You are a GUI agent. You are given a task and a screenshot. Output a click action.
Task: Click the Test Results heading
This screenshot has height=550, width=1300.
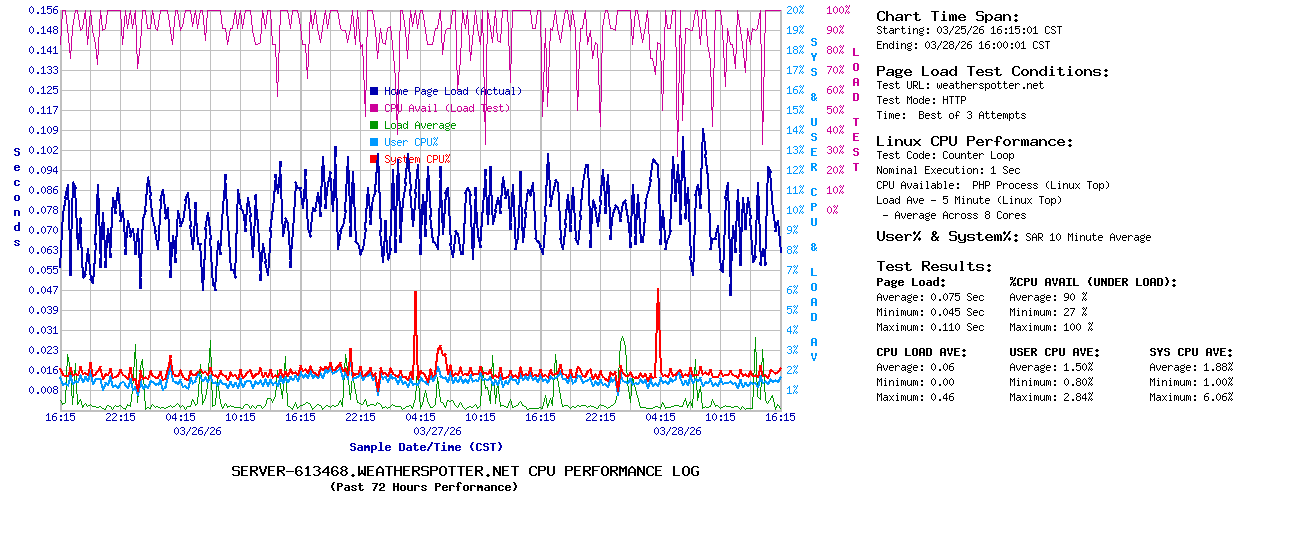(934, 266)
